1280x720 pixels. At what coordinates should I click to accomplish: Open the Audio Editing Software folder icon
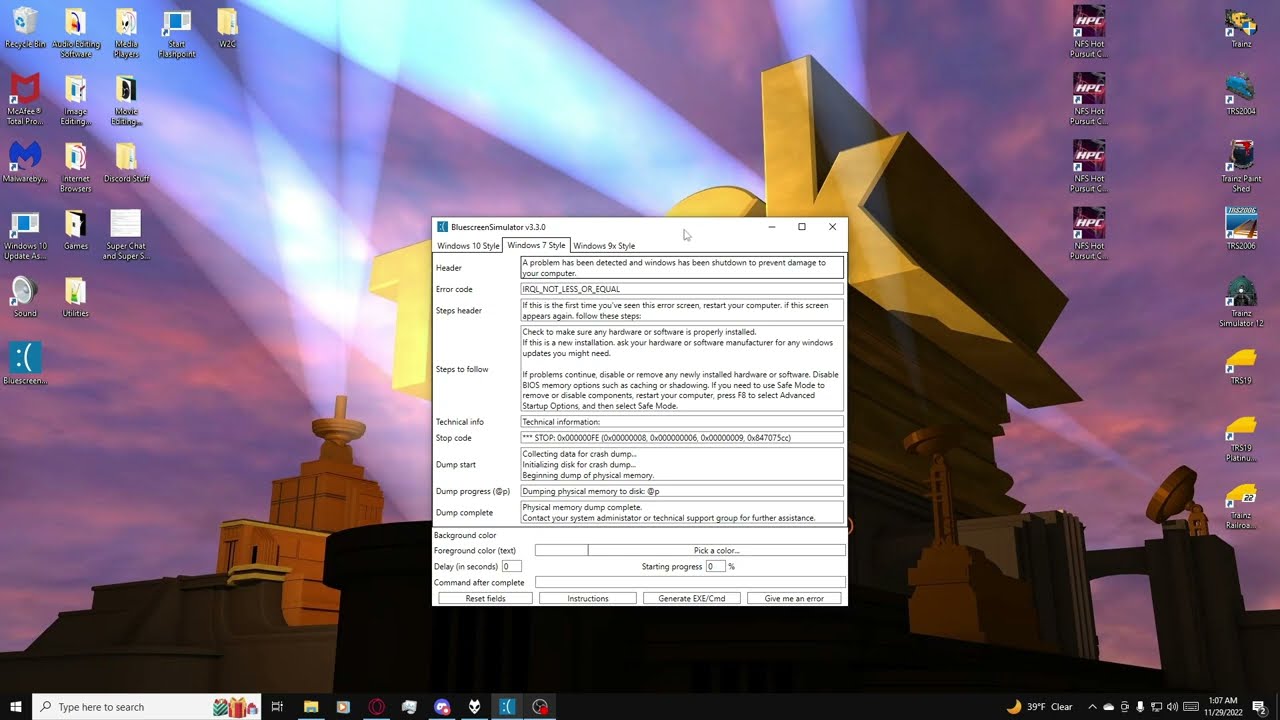coord(76,33)
